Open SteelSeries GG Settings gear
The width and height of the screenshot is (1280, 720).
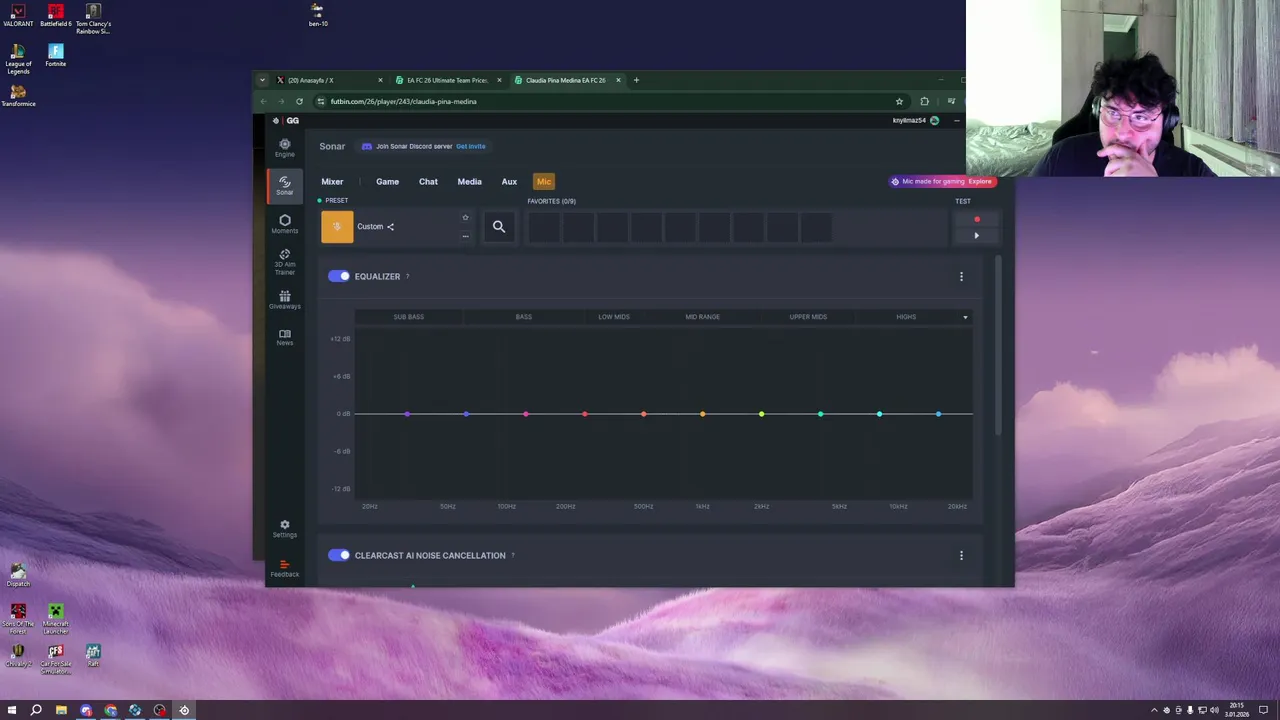tap(285, 528)
